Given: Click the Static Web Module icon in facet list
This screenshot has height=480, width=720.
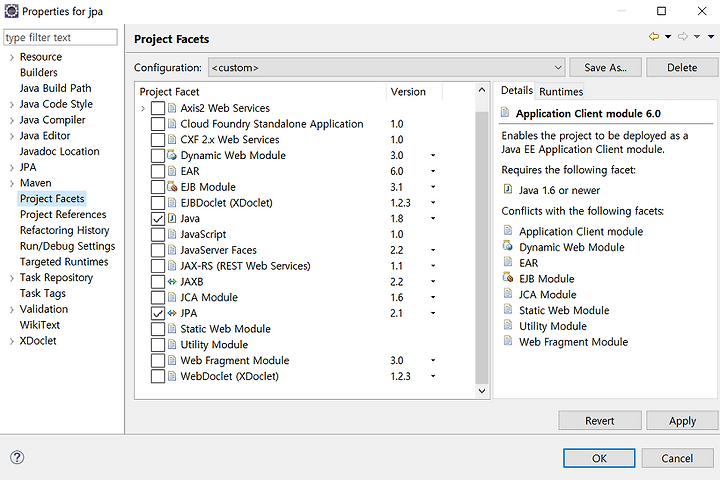Looking at the screenshot, I should point(172,329).
